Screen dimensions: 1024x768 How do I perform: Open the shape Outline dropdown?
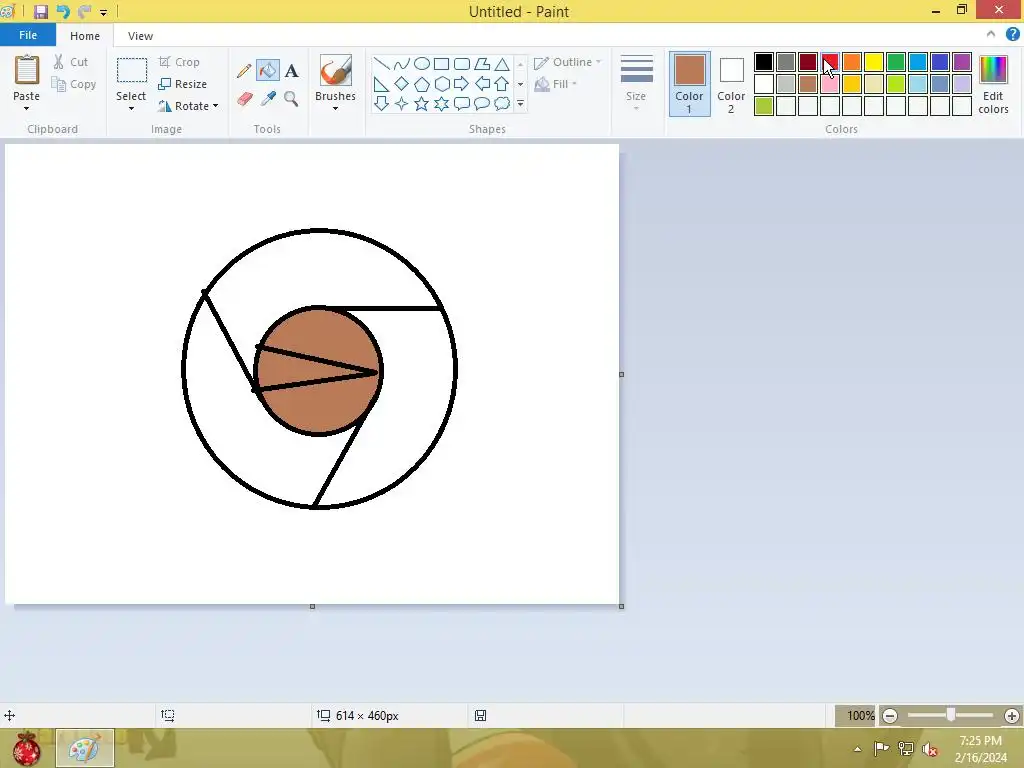point(568,63)
